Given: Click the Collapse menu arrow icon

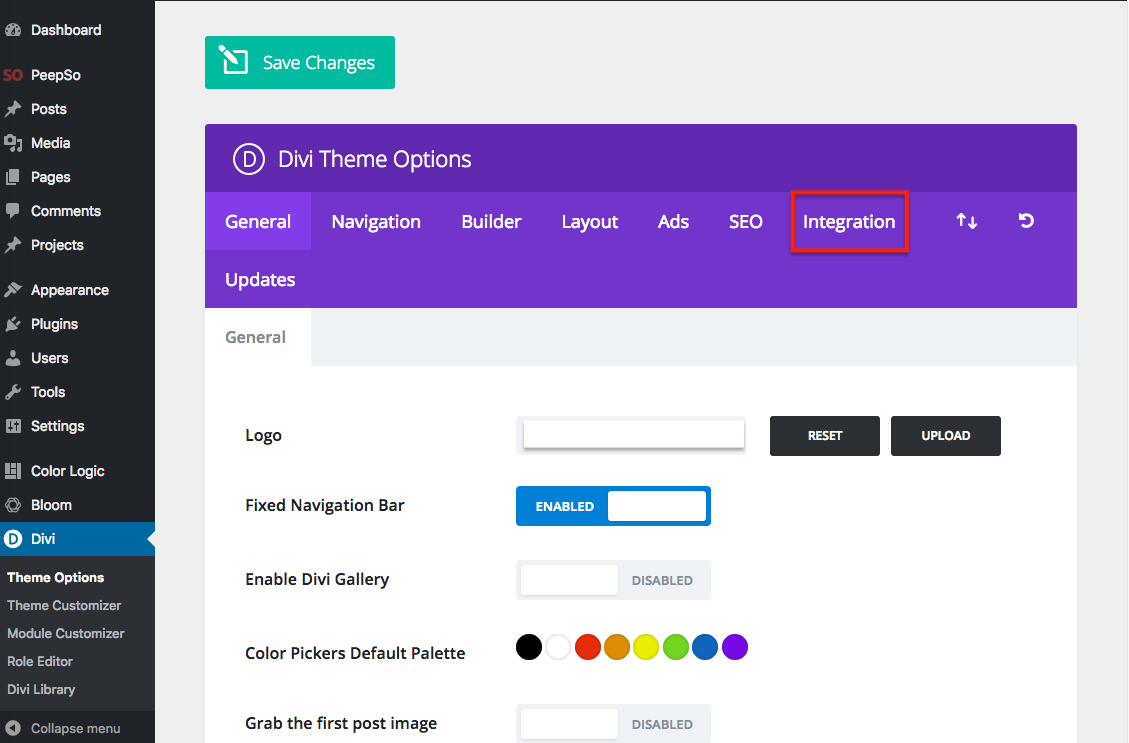Looking at the screenshot, I should click(x=13, y=728).
